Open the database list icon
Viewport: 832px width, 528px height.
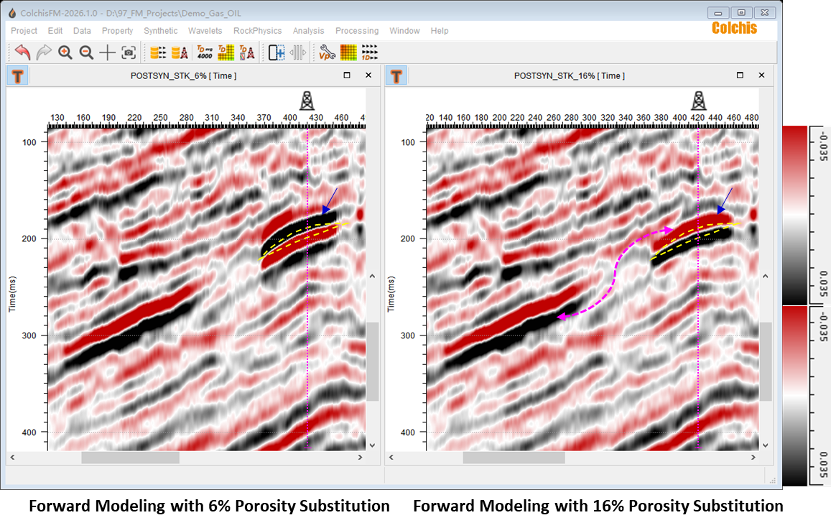pyautogui.click(x=158, y=52)
